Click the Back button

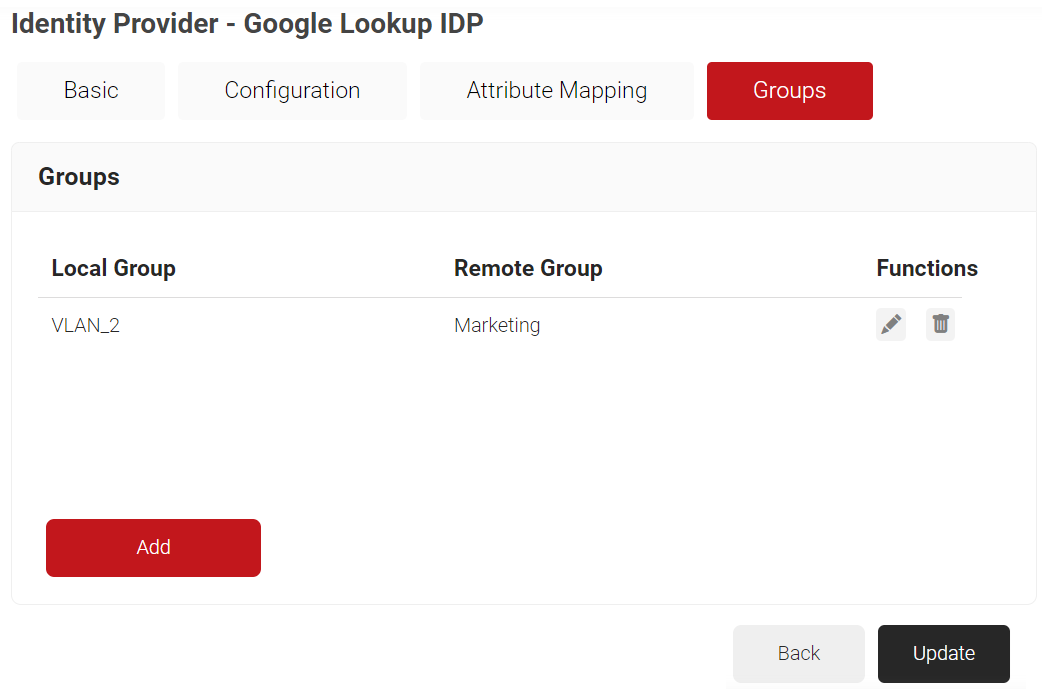(x=798, y=653)
